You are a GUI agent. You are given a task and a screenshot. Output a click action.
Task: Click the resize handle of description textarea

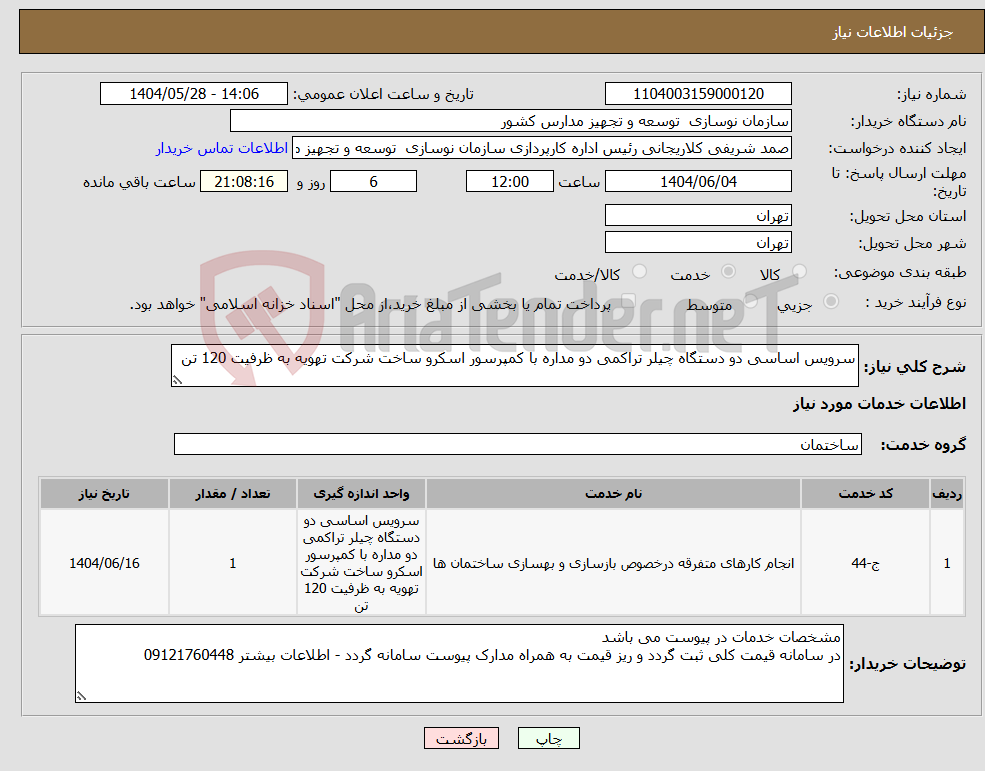177,380
